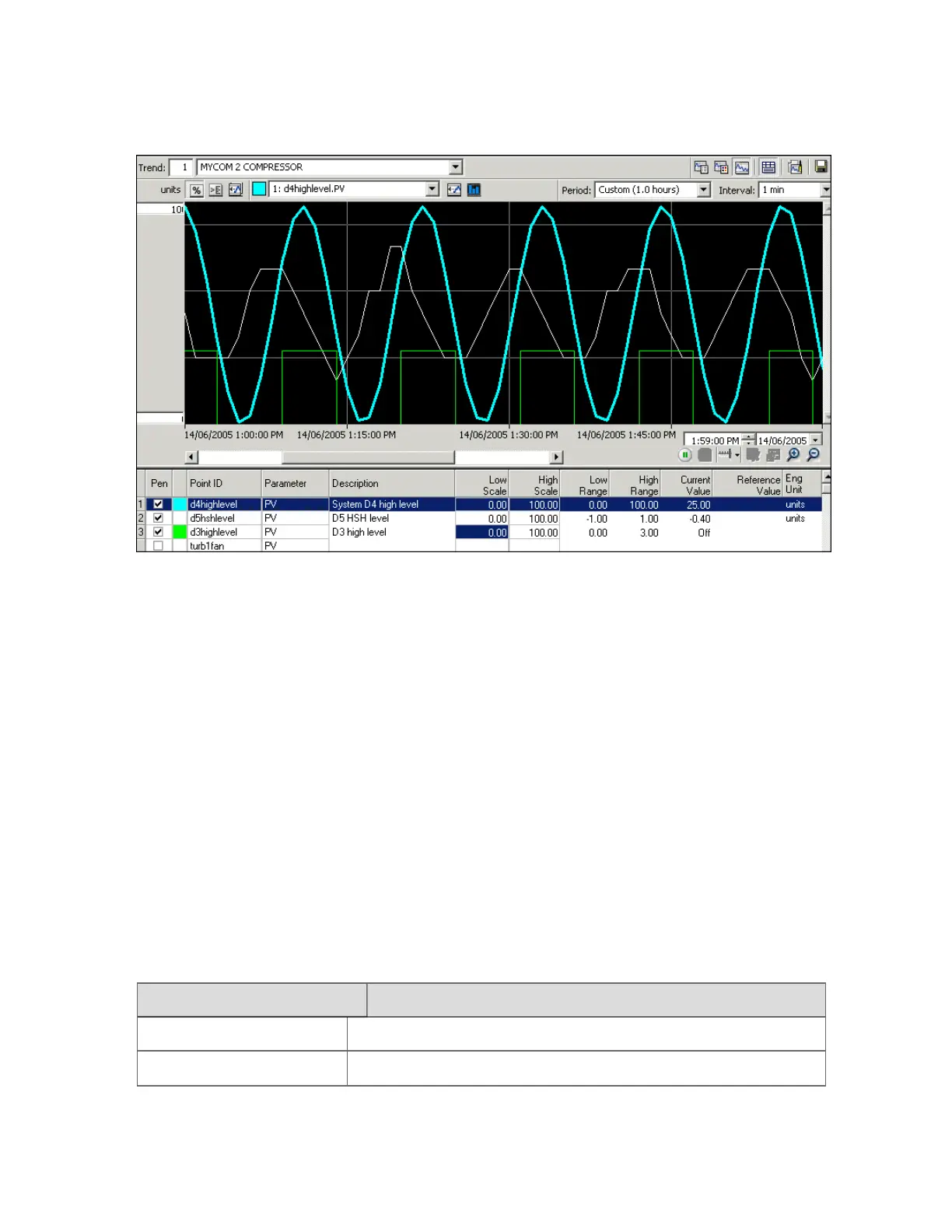Click the gray stop square icon
This screenshot has width=952, height=1232.
tap(705, 455)
